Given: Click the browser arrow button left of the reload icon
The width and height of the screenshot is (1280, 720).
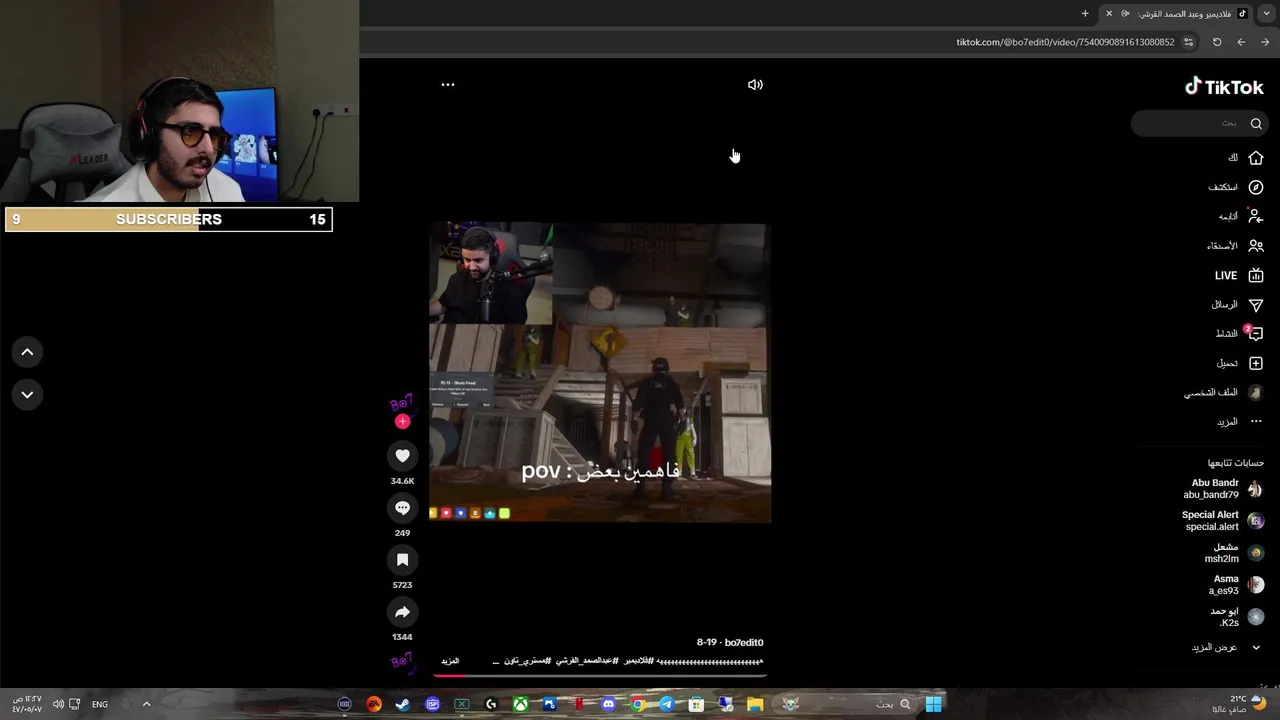Looking at the screenshot, I should click(1241, 42).
